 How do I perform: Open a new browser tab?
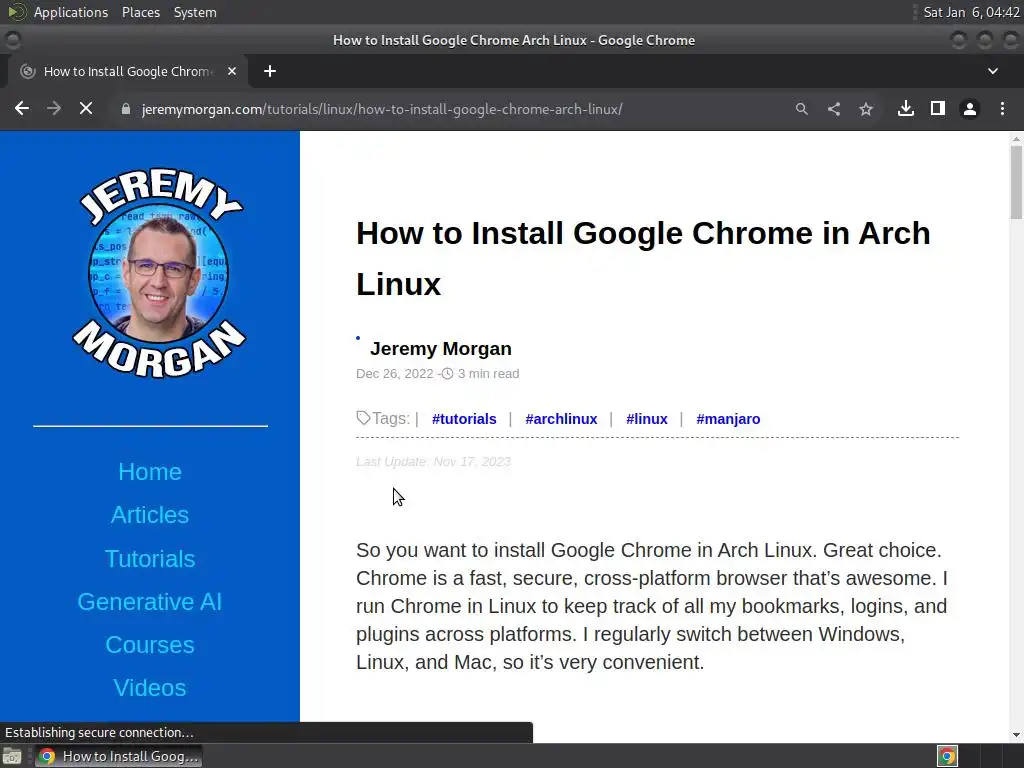270,71
